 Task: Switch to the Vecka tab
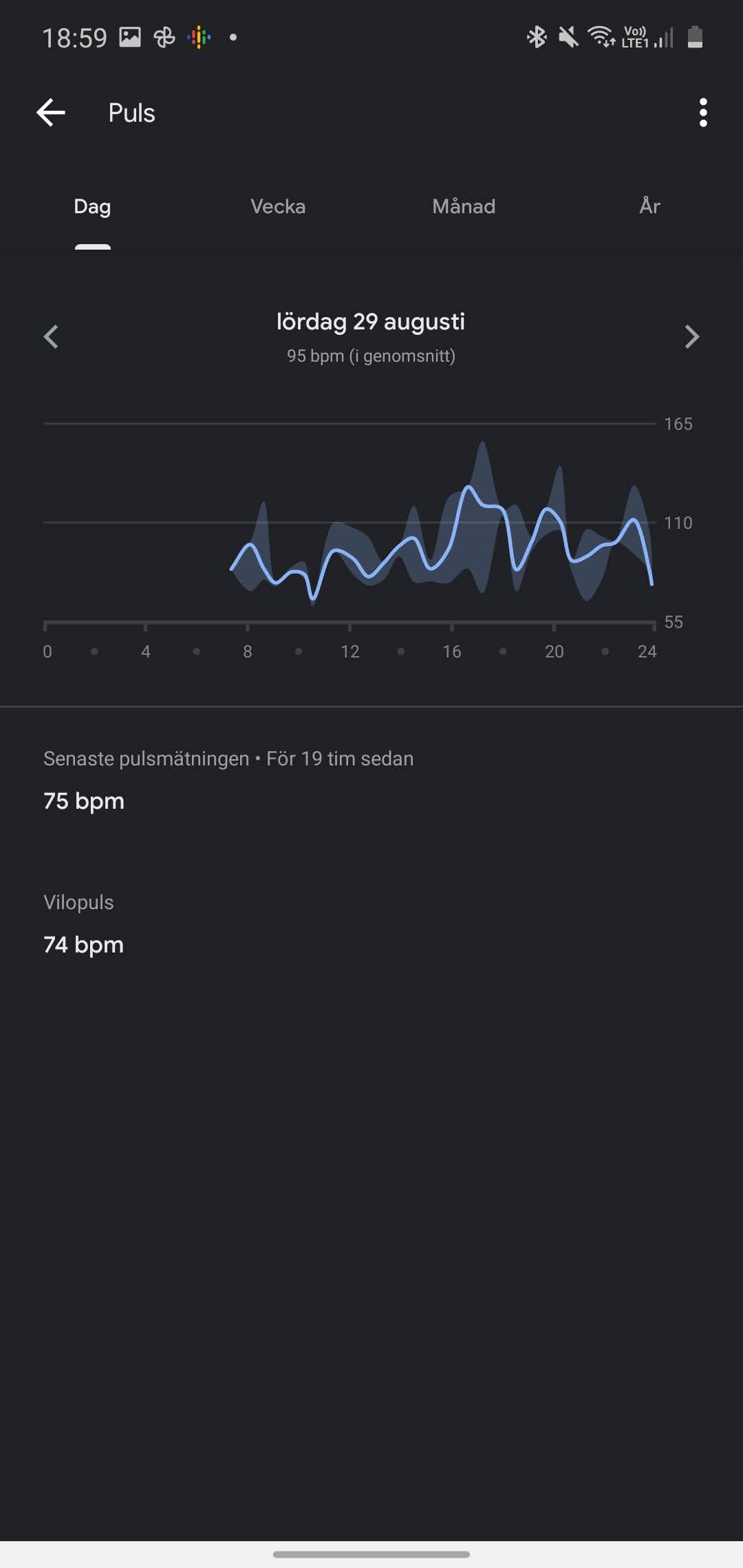278,206
